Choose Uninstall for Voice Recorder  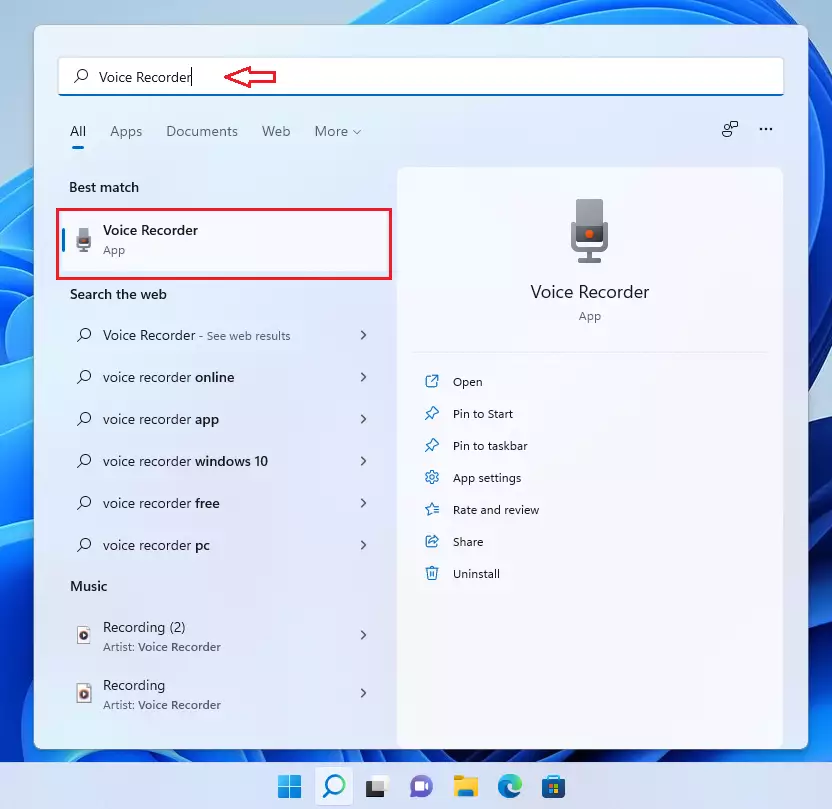(x=476, y=573)
